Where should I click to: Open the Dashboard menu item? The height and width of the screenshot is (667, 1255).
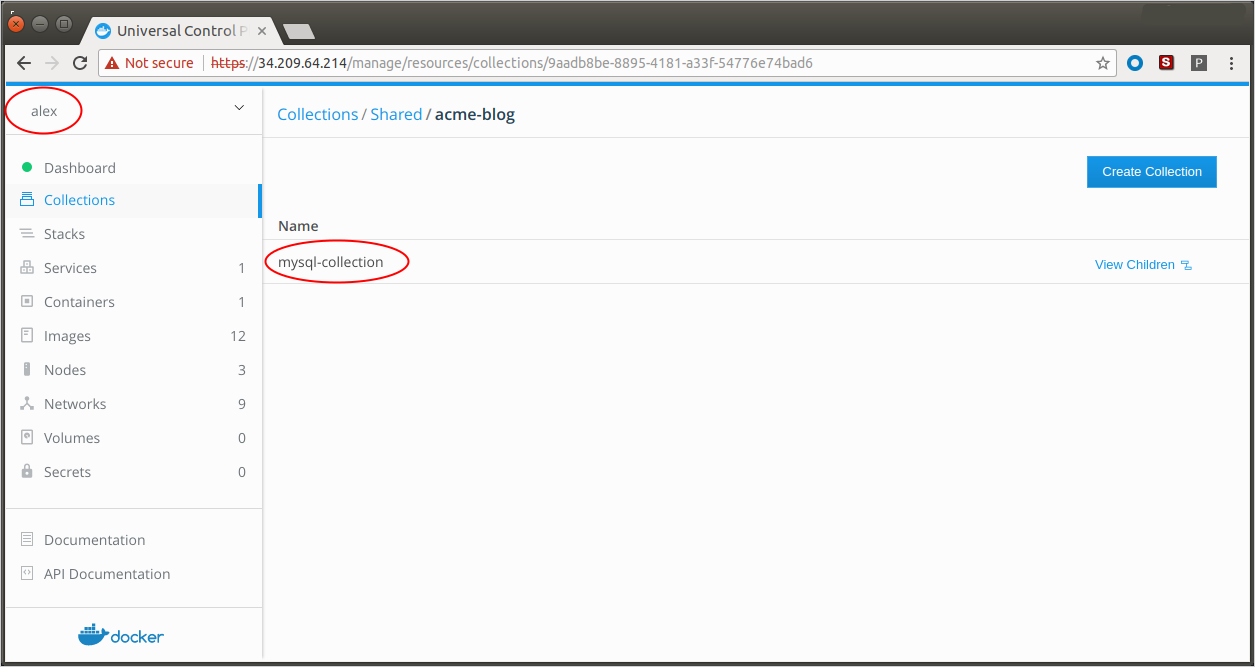click(x=79, y=168)
